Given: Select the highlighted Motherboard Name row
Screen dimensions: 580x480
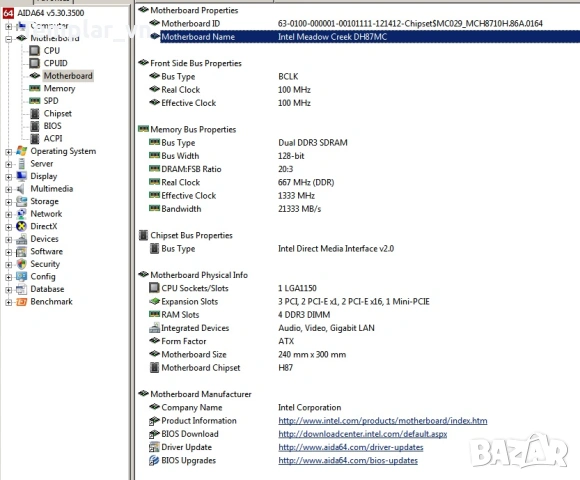Looking at the screenshot, I should tap(370, 37).
